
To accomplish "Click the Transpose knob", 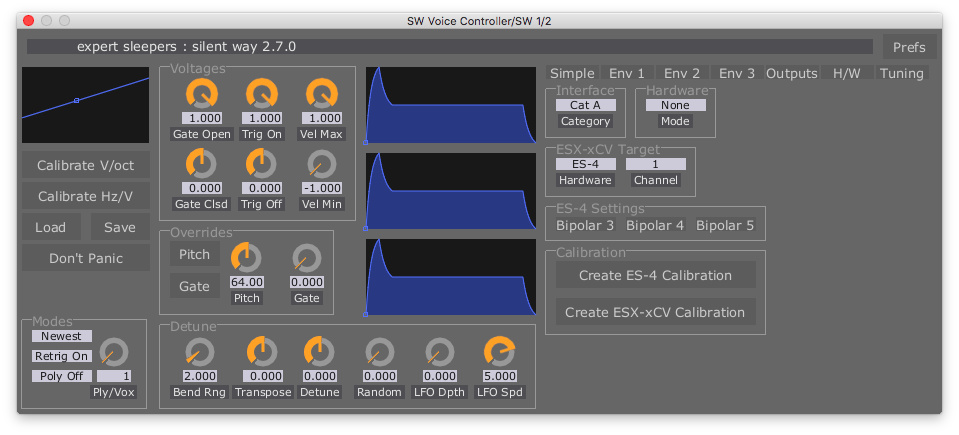I will pyautogui.click(x=261, y=351).
